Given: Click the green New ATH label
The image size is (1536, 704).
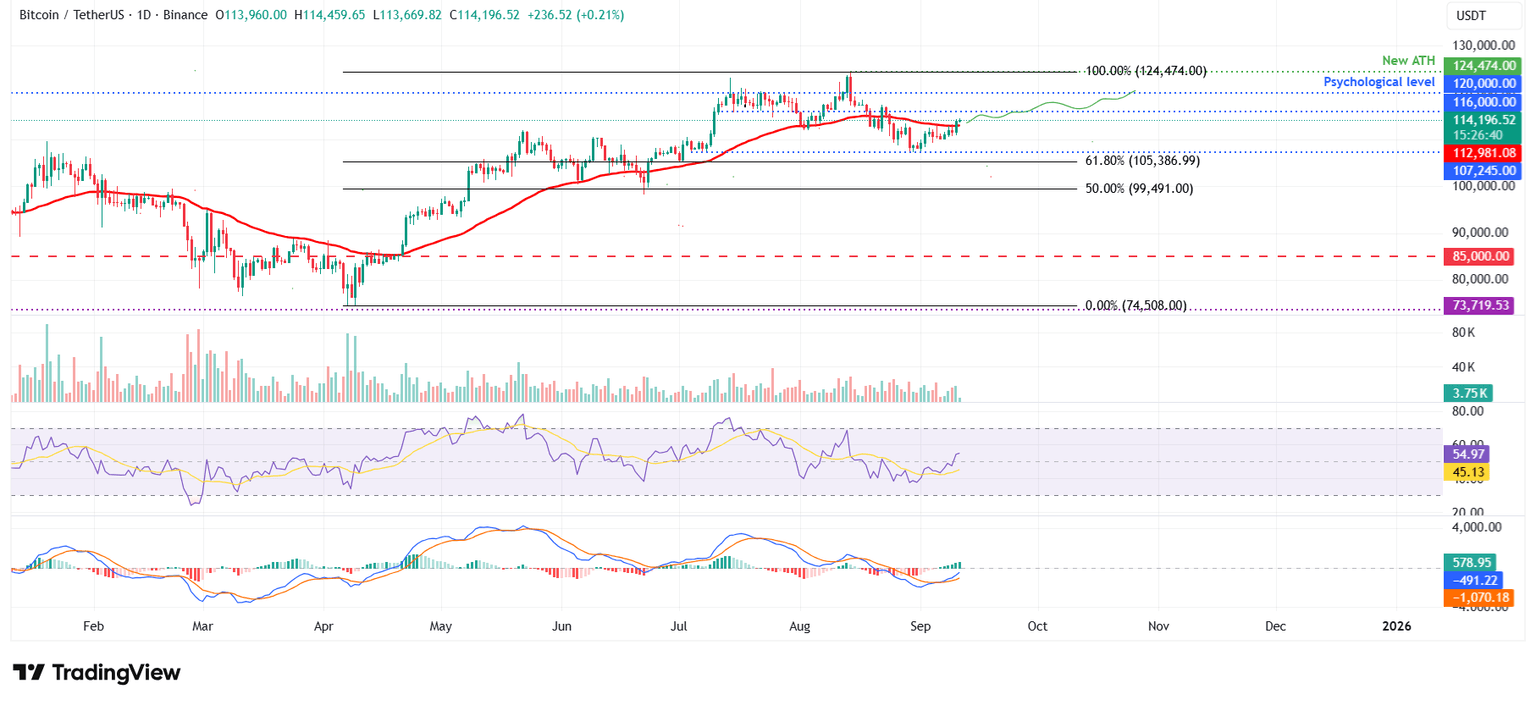Looking at the screenshot, I should coord(1408,60).
